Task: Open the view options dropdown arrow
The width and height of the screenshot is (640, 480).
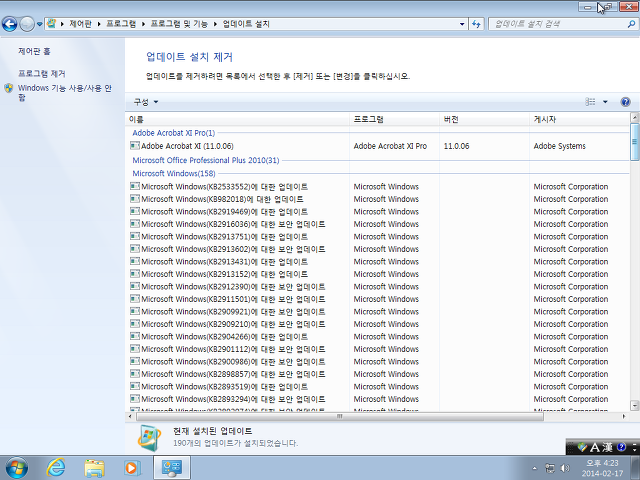Action: (x=605, y=102)
